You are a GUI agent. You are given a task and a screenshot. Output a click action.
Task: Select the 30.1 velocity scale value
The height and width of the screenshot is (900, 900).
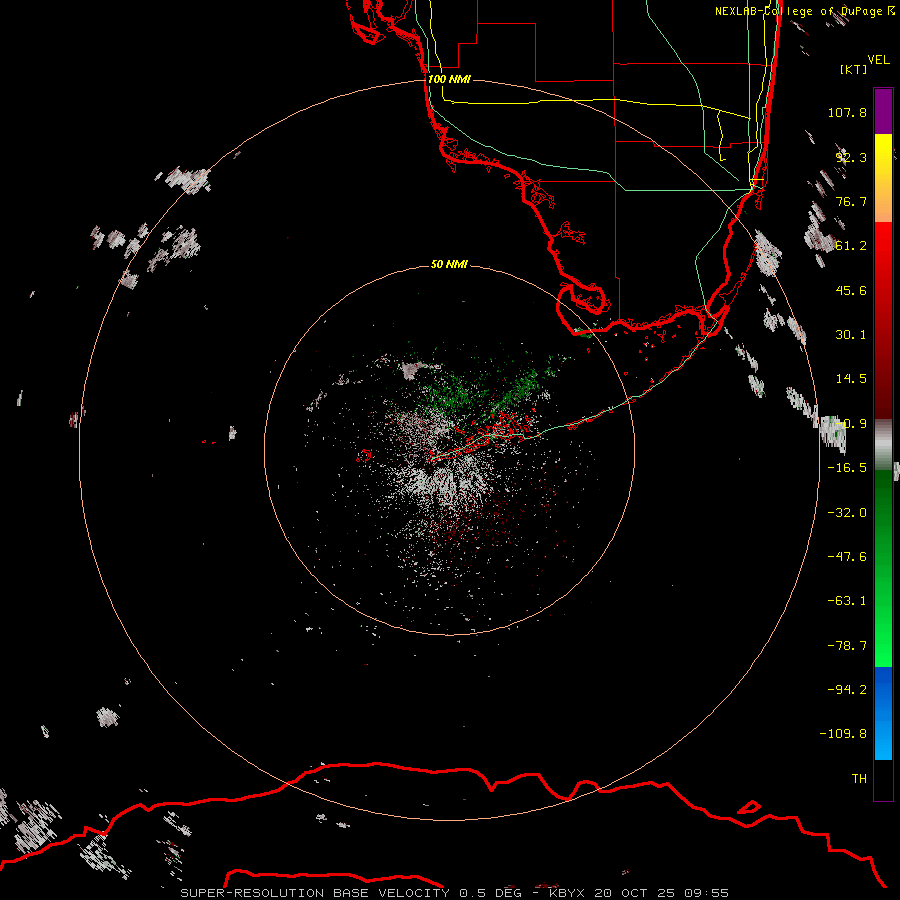click(x=851, y=335)
